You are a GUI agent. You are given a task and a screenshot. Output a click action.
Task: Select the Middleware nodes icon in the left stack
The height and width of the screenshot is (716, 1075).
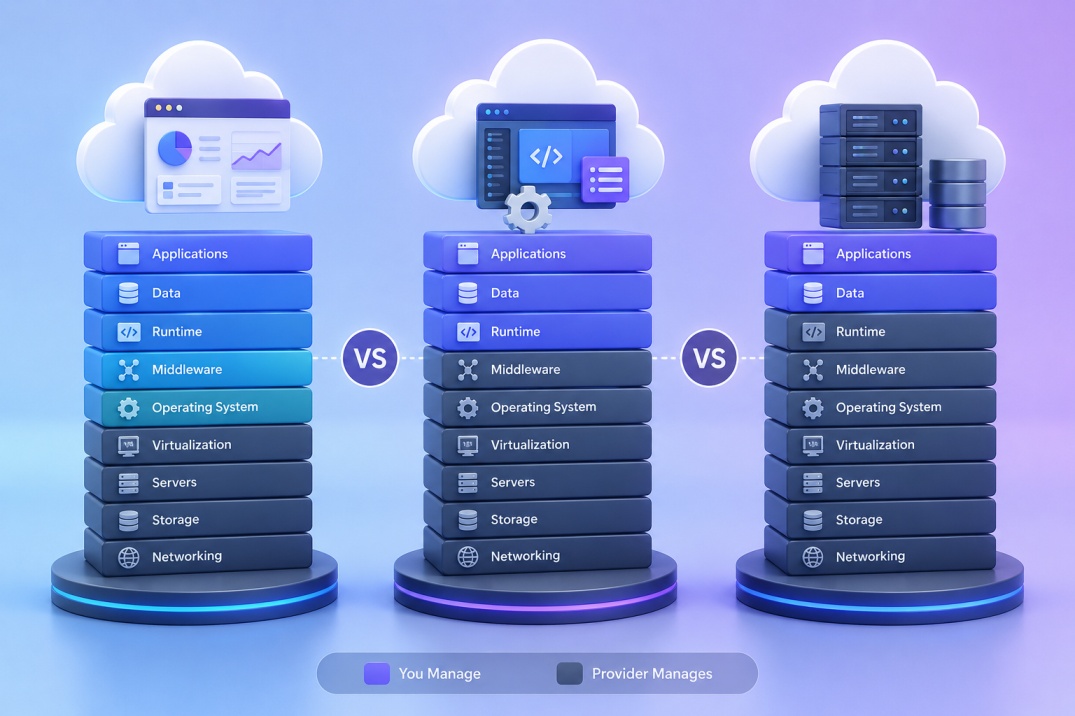coord(128,370)
